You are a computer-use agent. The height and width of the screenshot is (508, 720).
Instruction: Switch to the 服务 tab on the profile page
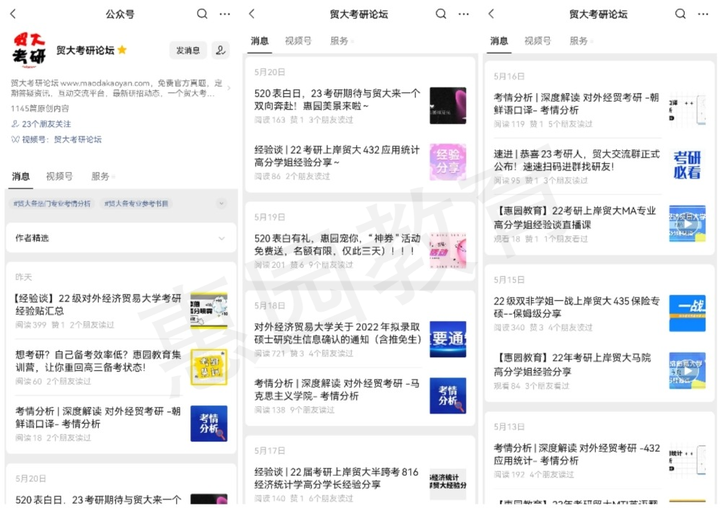tap(100, 176)
